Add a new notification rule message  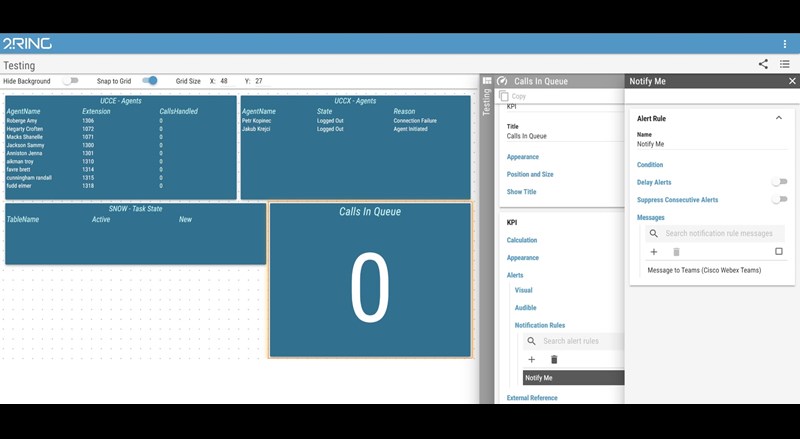(x=654, y=252)
